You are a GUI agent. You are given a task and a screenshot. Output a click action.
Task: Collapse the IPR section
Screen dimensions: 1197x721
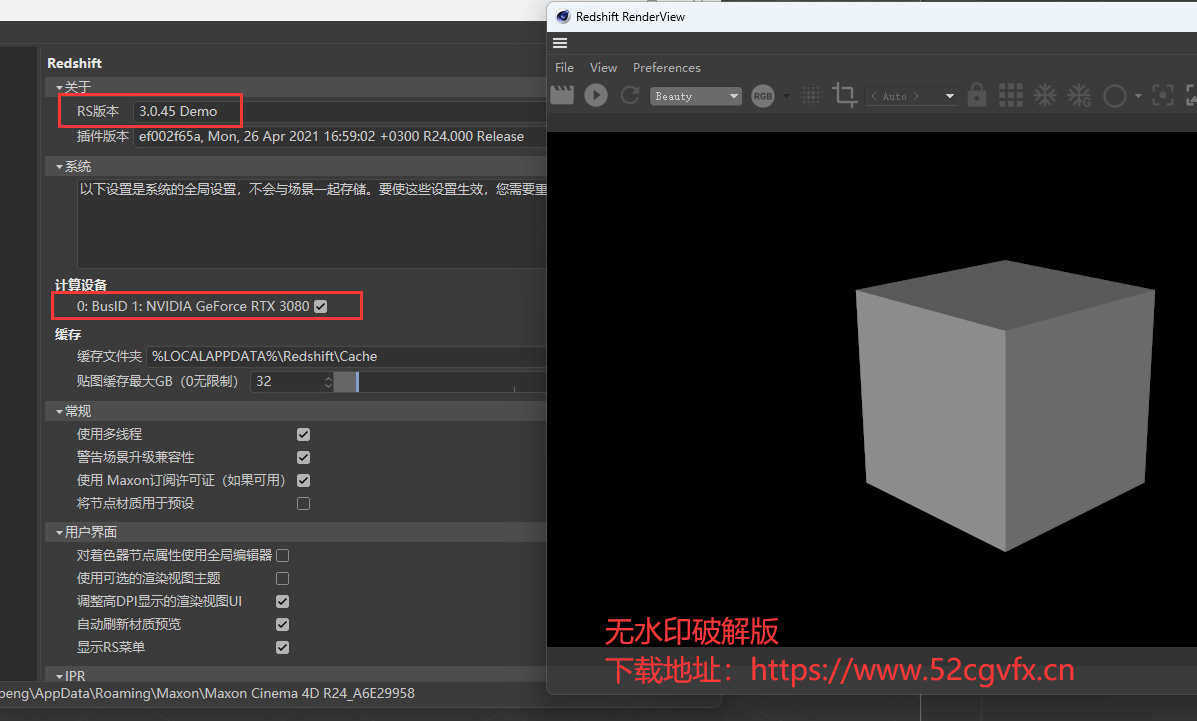click(60, 676)
